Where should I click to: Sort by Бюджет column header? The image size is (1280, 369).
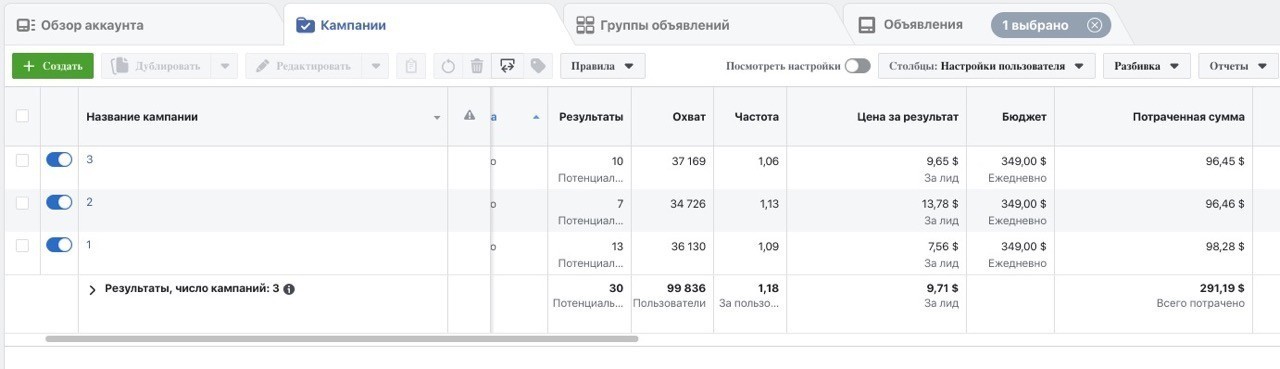click(1024, 116)
